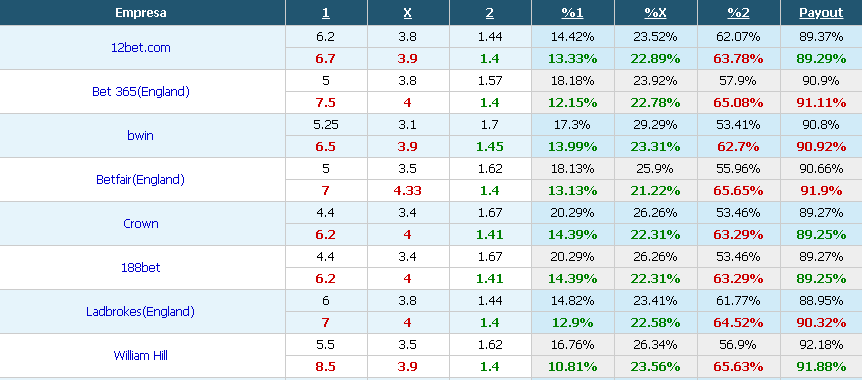Sort by the X column header
862x380 pixels.
(407, 13)
